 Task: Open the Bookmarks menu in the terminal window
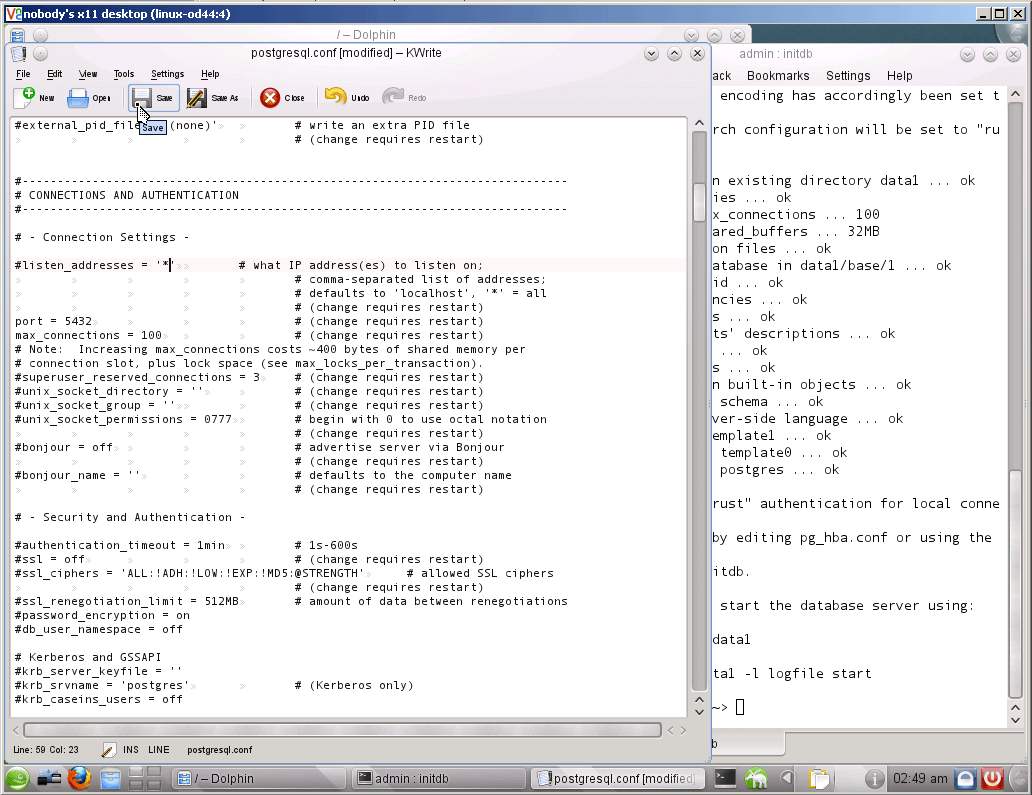coord(778,76)
